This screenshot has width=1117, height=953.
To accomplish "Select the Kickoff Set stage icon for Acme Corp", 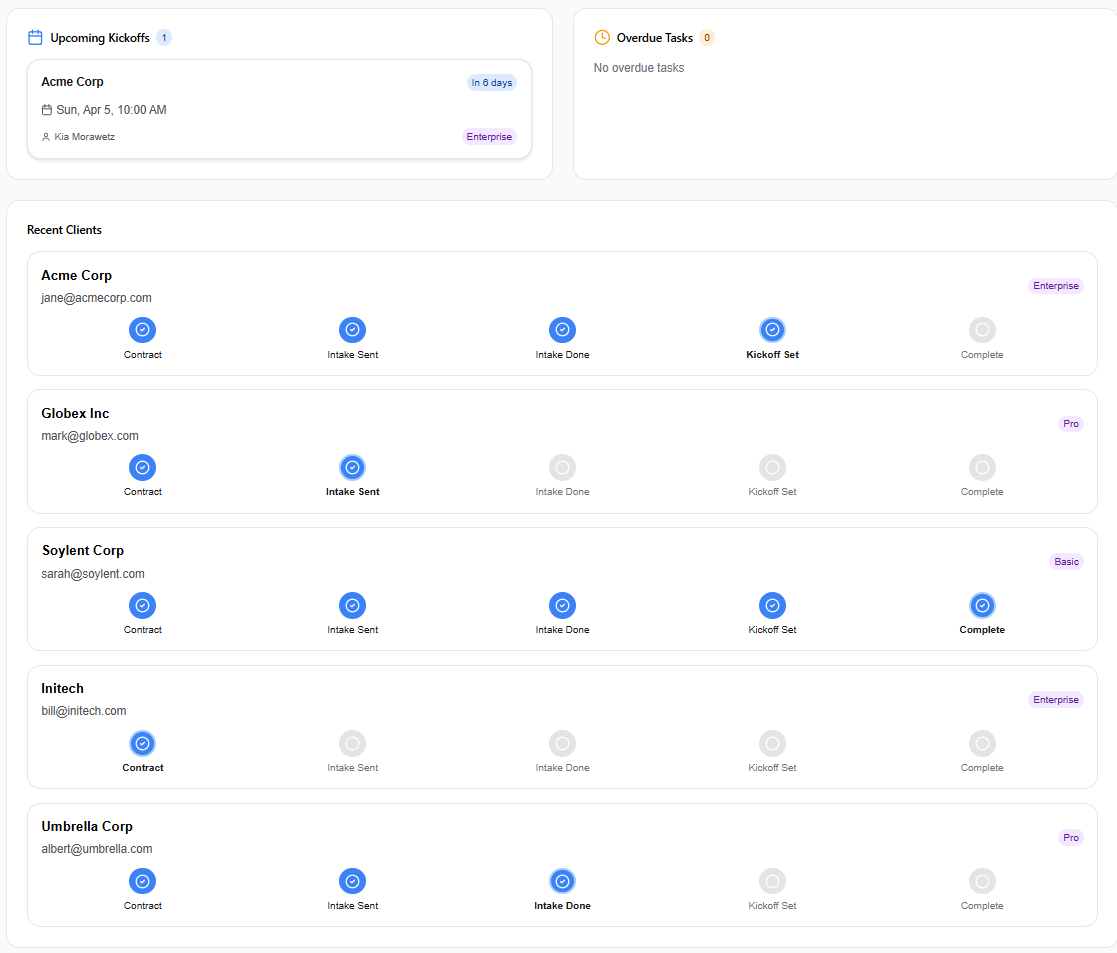I will (772, 329).
